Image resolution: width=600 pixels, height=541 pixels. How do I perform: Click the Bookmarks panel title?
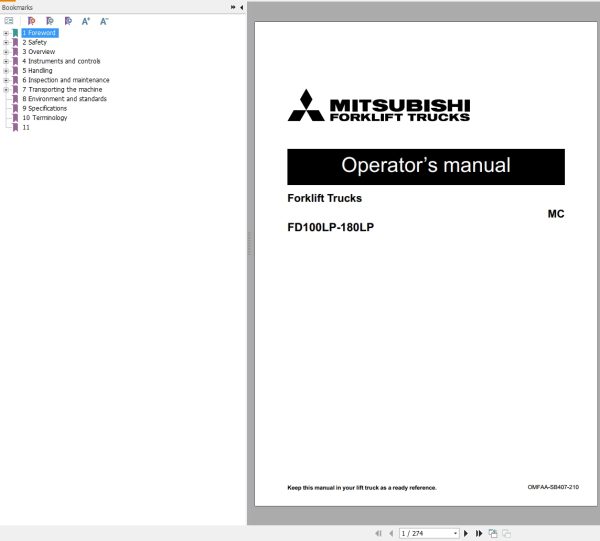[x=17, y=7]
